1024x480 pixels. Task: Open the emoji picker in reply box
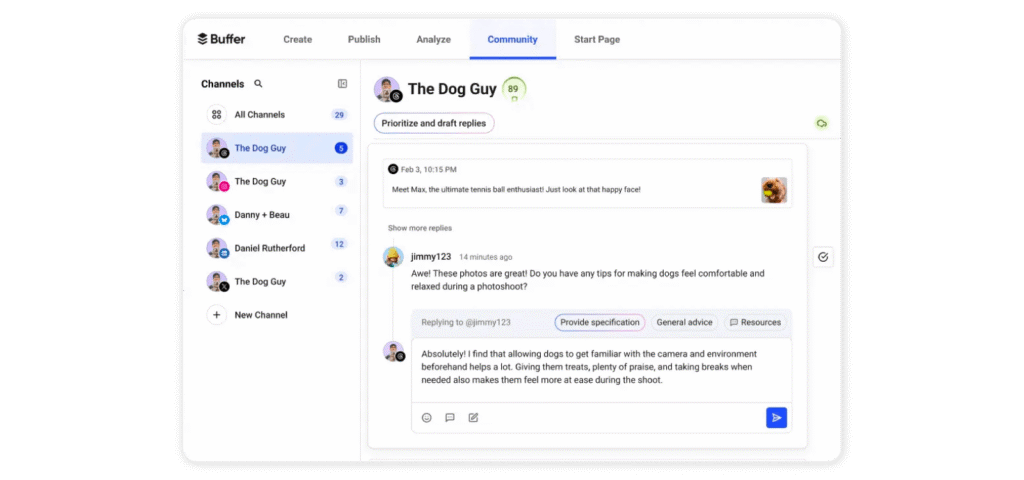click(427, 418)
